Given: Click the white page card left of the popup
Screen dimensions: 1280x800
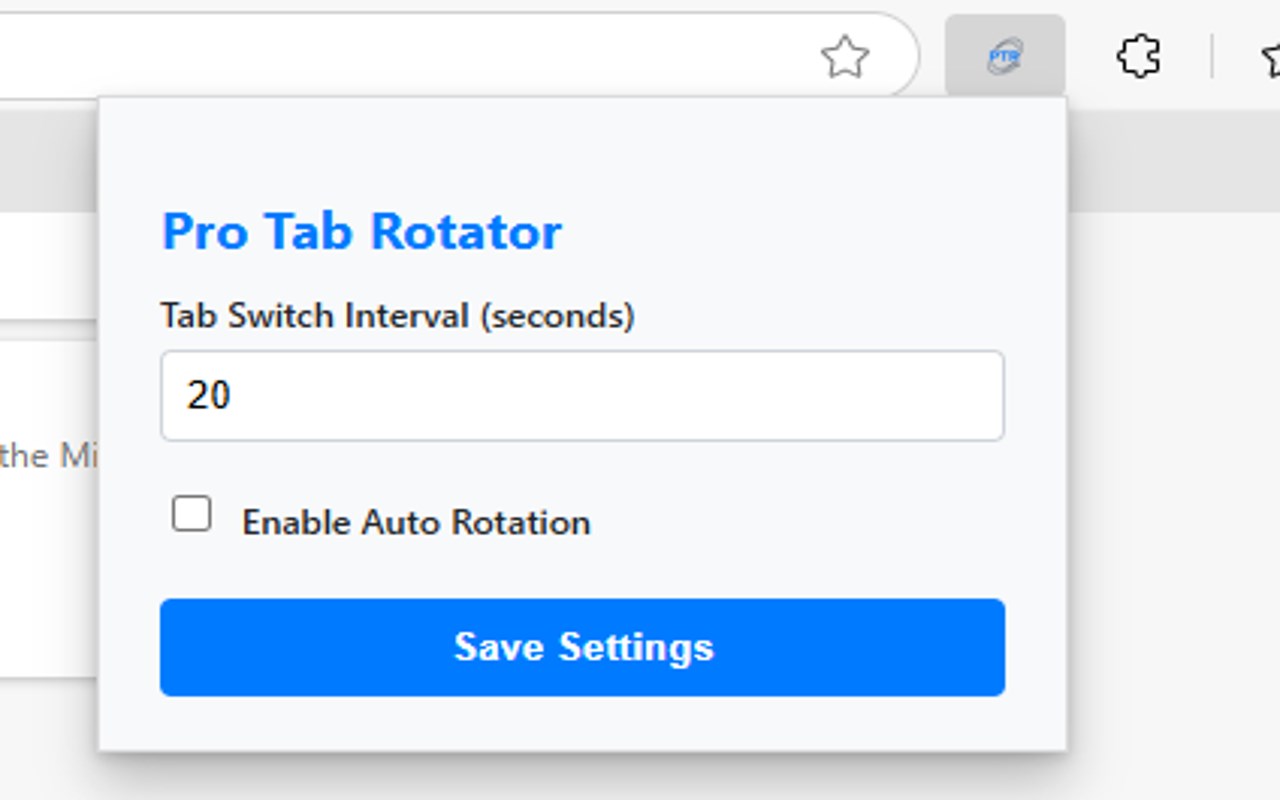Looking at the screenshot, I should [x=48, y=560].
